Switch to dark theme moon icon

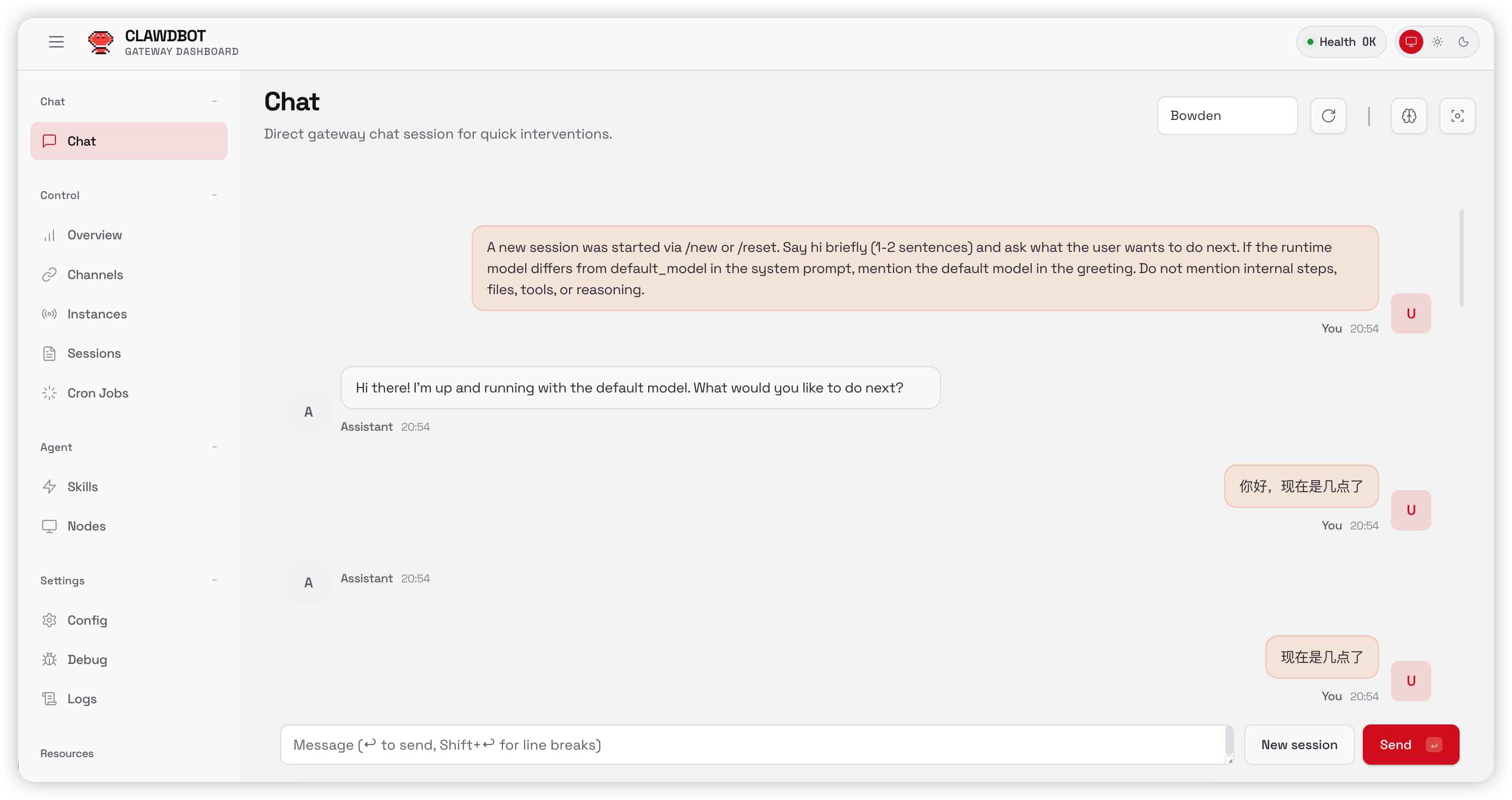tap(1463, 42)
